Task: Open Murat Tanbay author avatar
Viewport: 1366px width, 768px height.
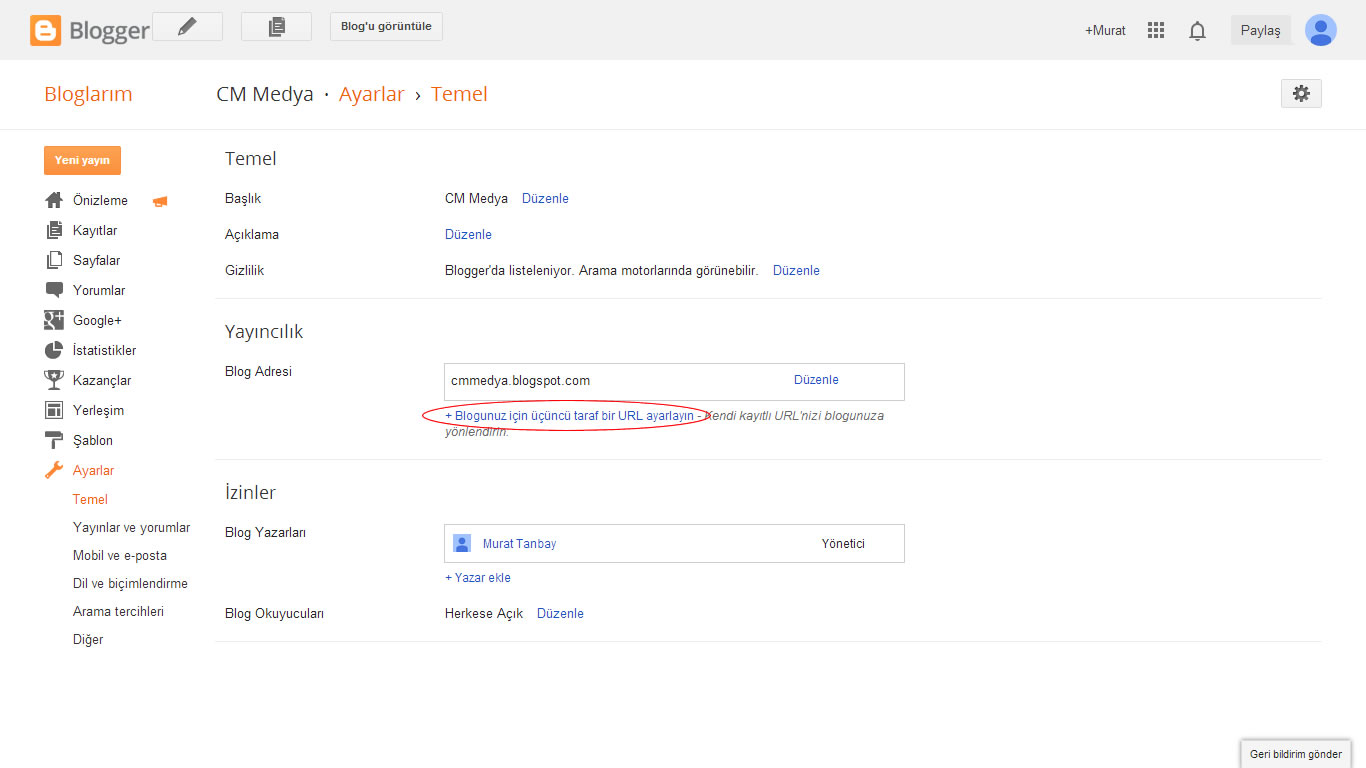Action: click(462, 543)
